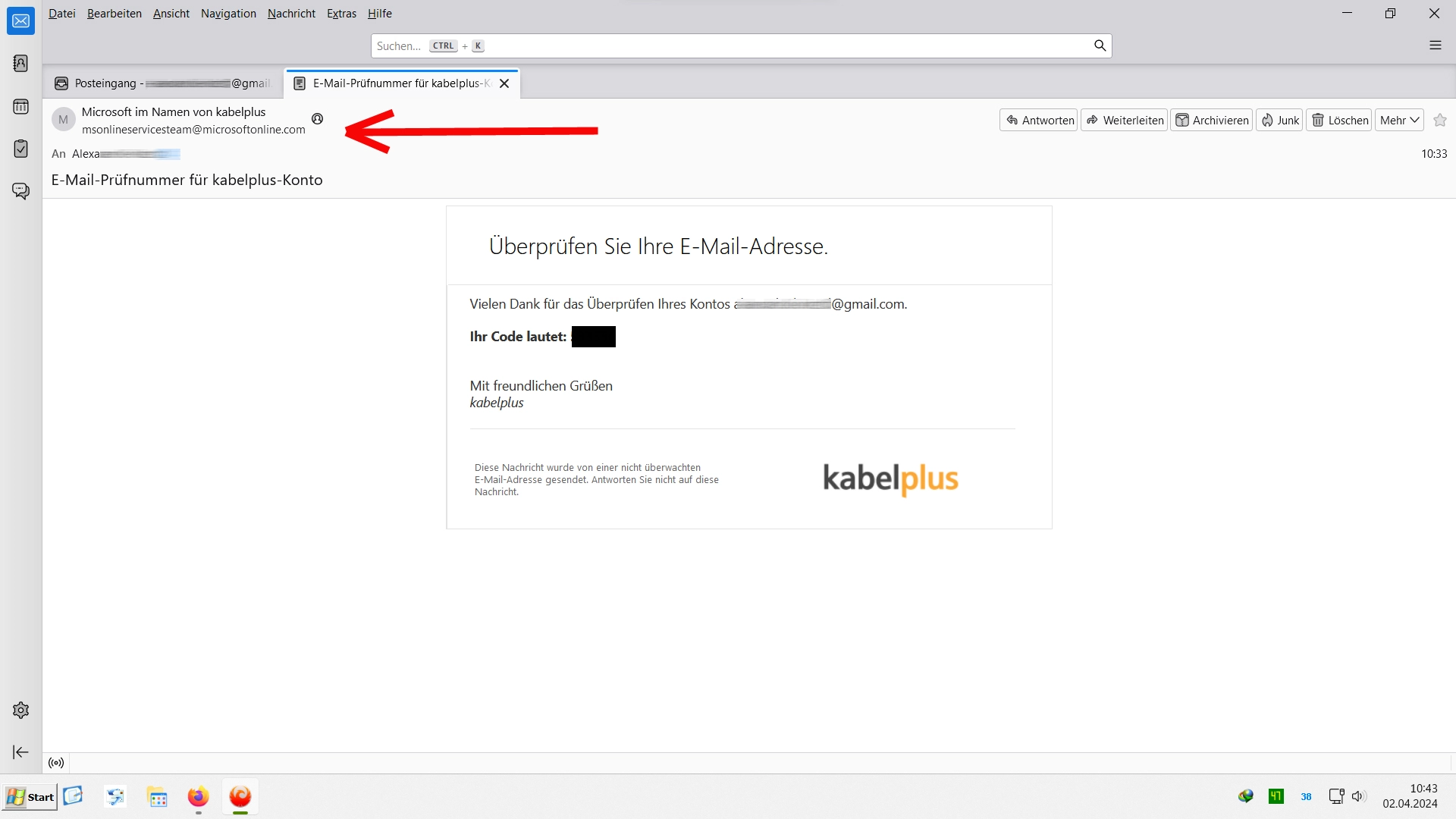The image size is (1456, 819).
Task: Click the text Ihr Code lautet:
Action: coord(518,337)
